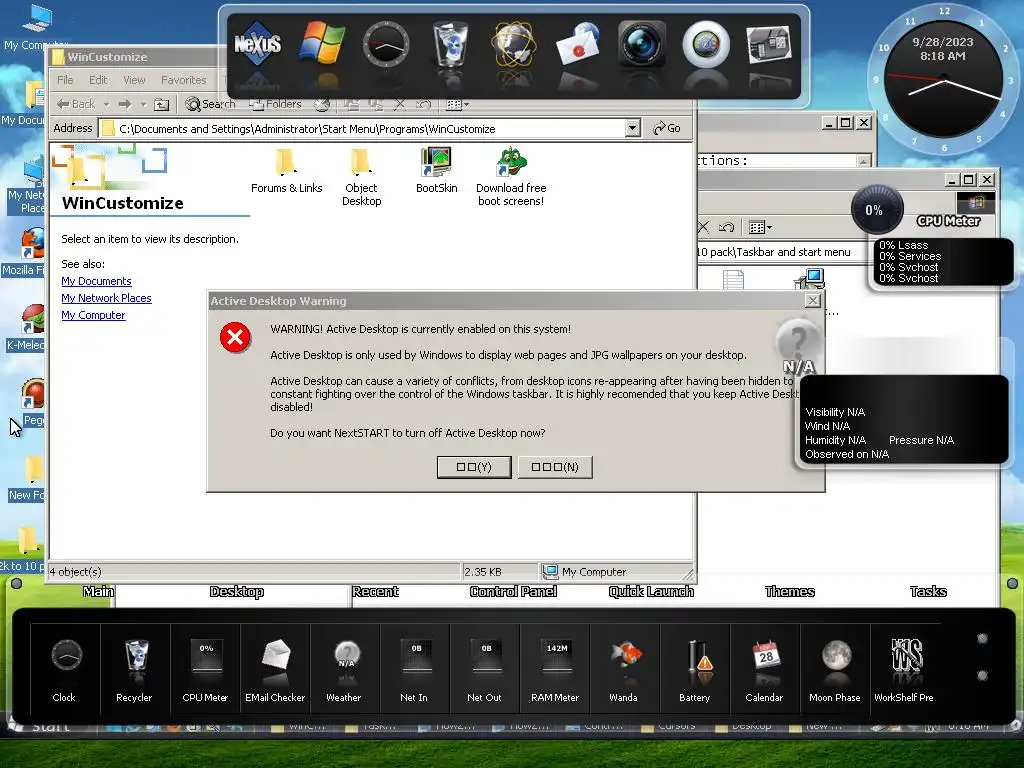1024x768 pixels.
Task: Select the RAM Meter in the shelf
Action: tap(555, 669)
